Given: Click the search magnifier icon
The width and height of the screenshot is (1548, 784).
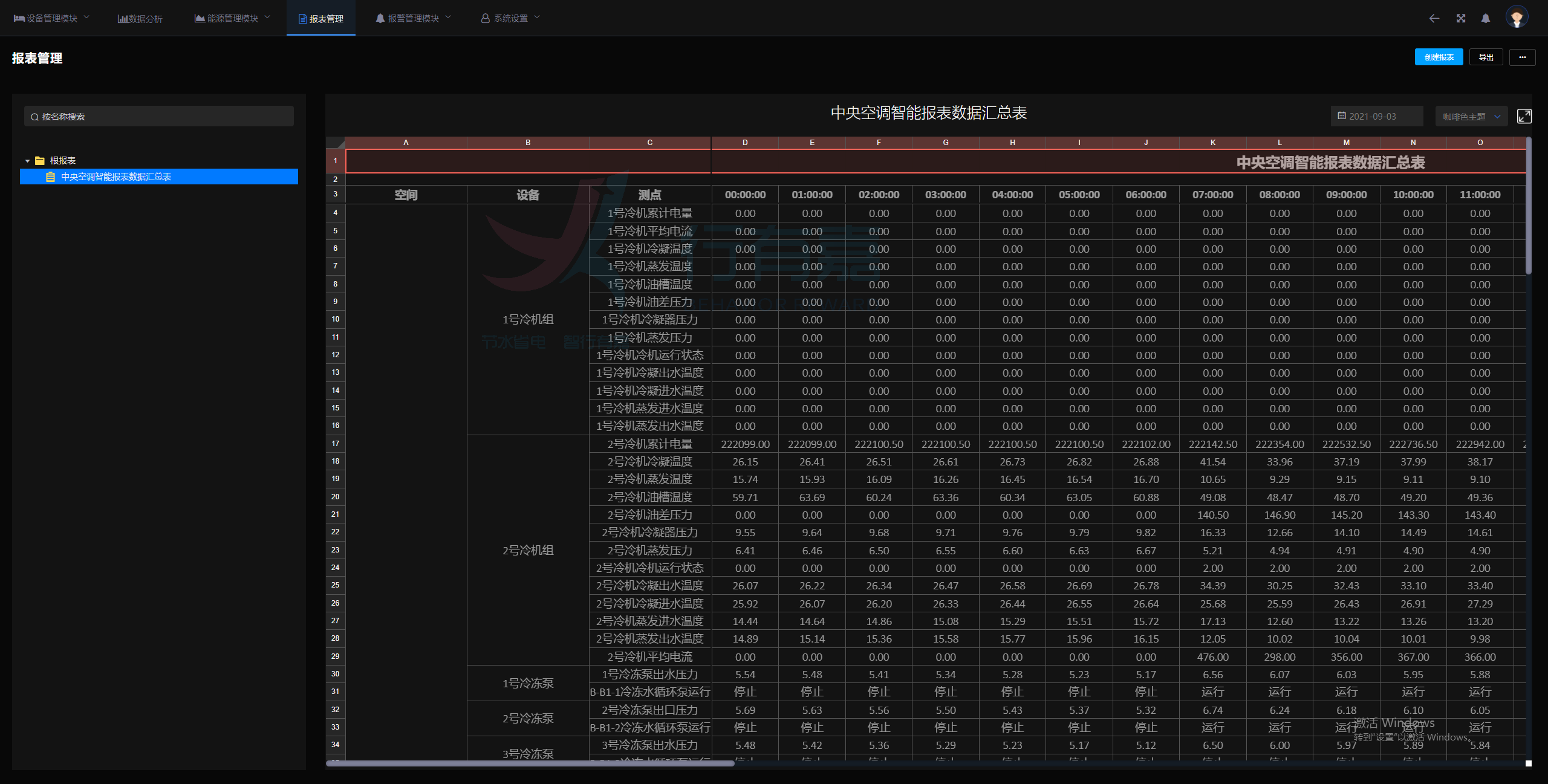Looking at the screenshot, I should tap(34, 117).
